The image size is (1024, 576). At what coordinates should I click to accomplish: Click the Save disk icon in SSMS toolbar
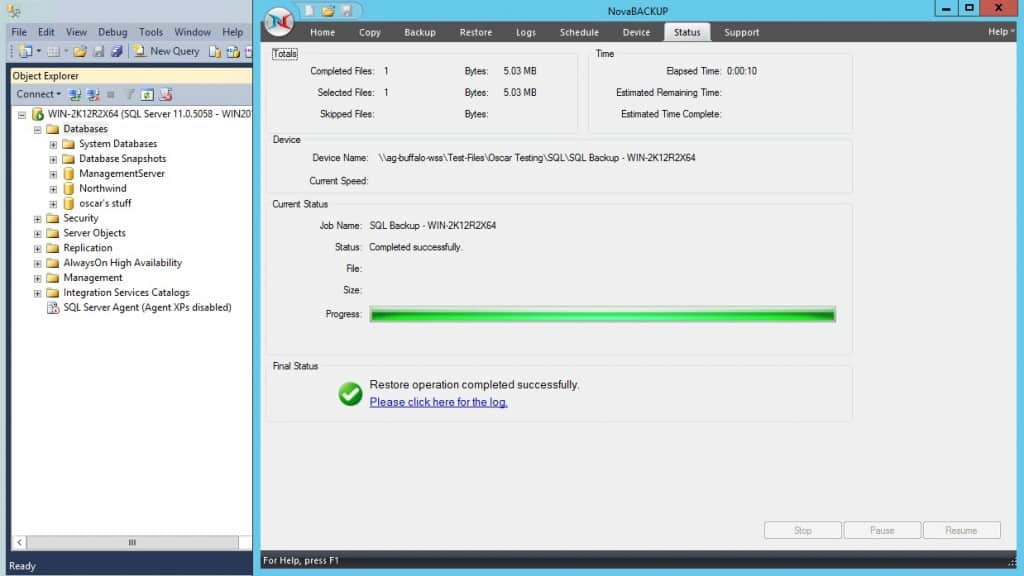point(99,52)
